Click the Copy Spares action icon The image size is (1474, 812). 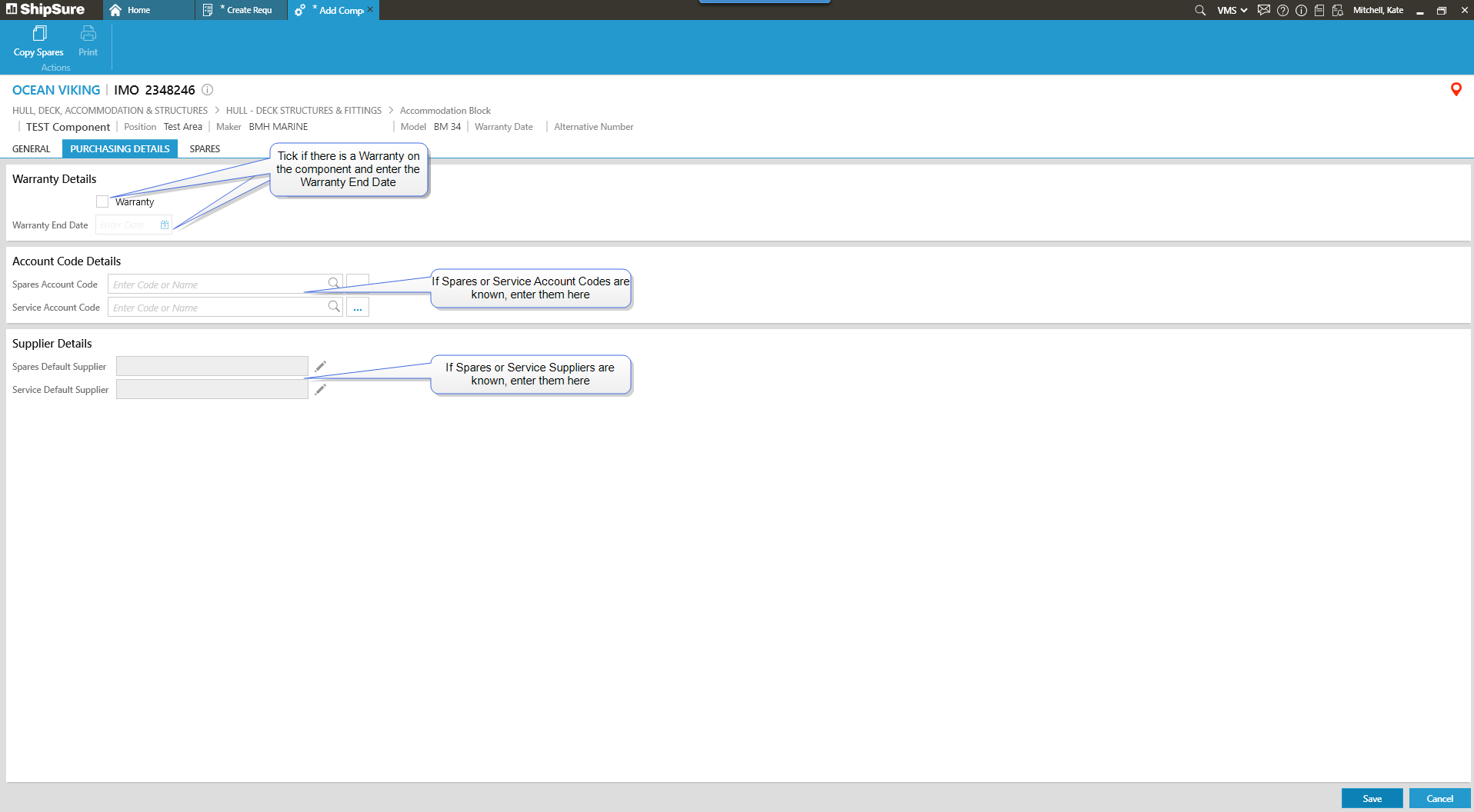(39, 34)
